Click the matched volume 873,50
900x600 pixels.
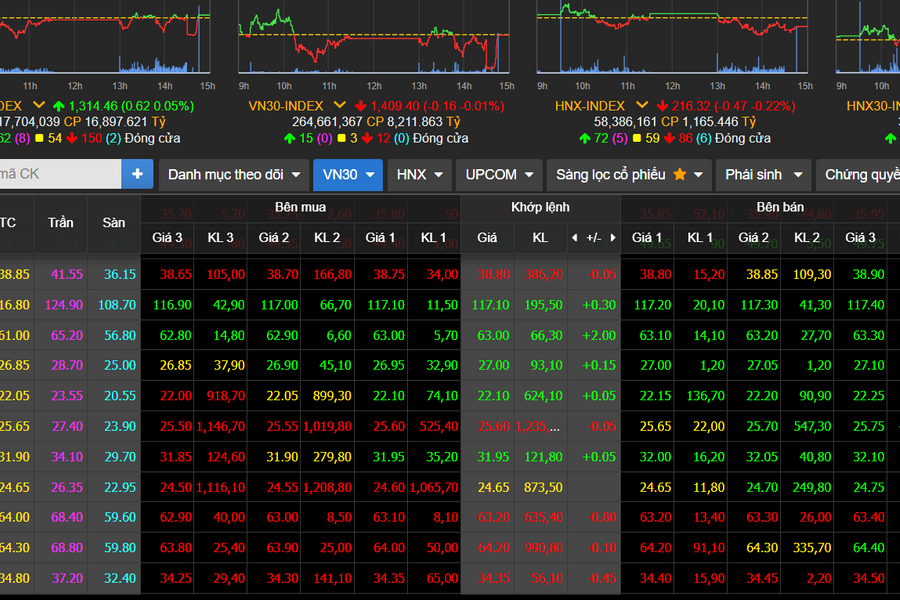click(x=543, y=487)
